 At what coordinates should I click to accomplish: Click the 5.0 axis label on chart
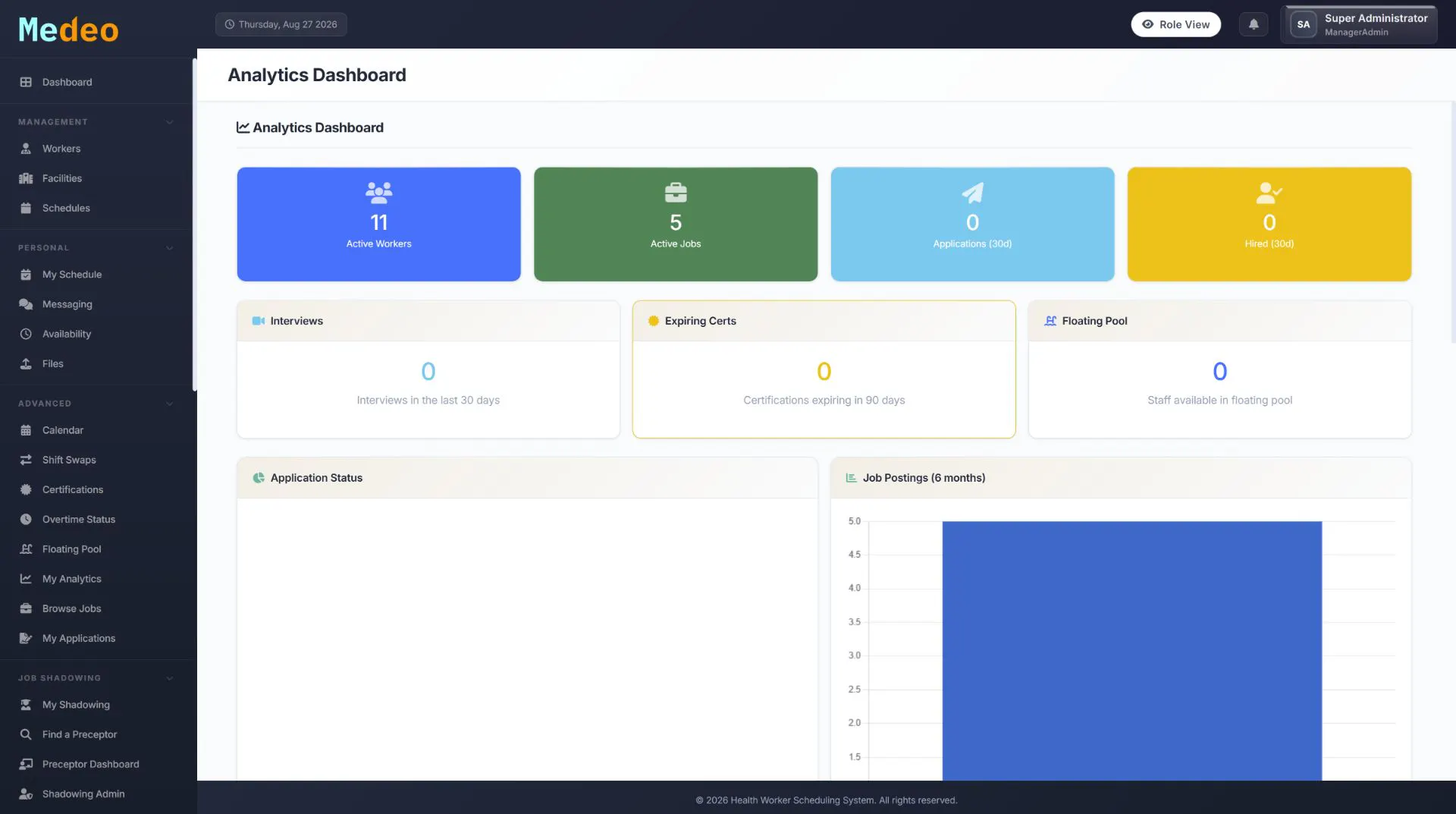point(855,521)
